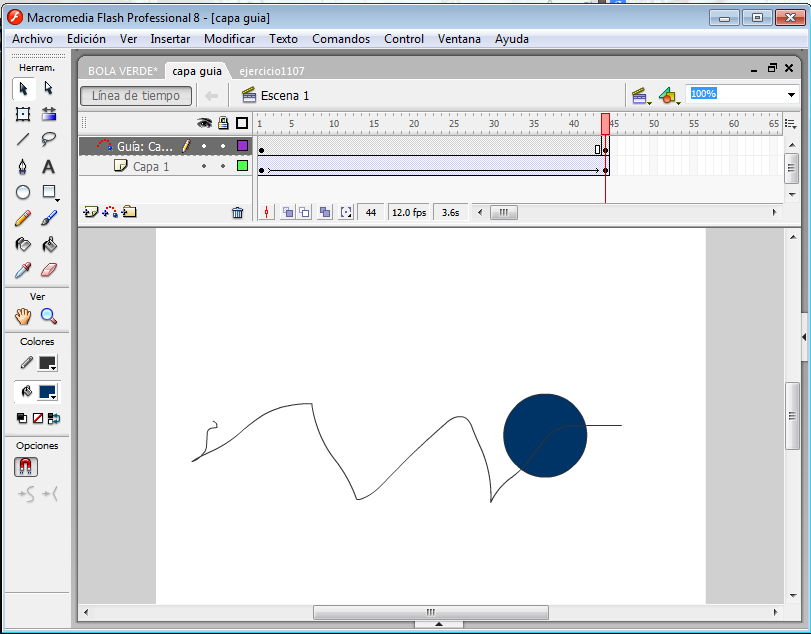Open the zoom percentage dropdown
This screenshot has height=634, width=811.
pos(791,95)
